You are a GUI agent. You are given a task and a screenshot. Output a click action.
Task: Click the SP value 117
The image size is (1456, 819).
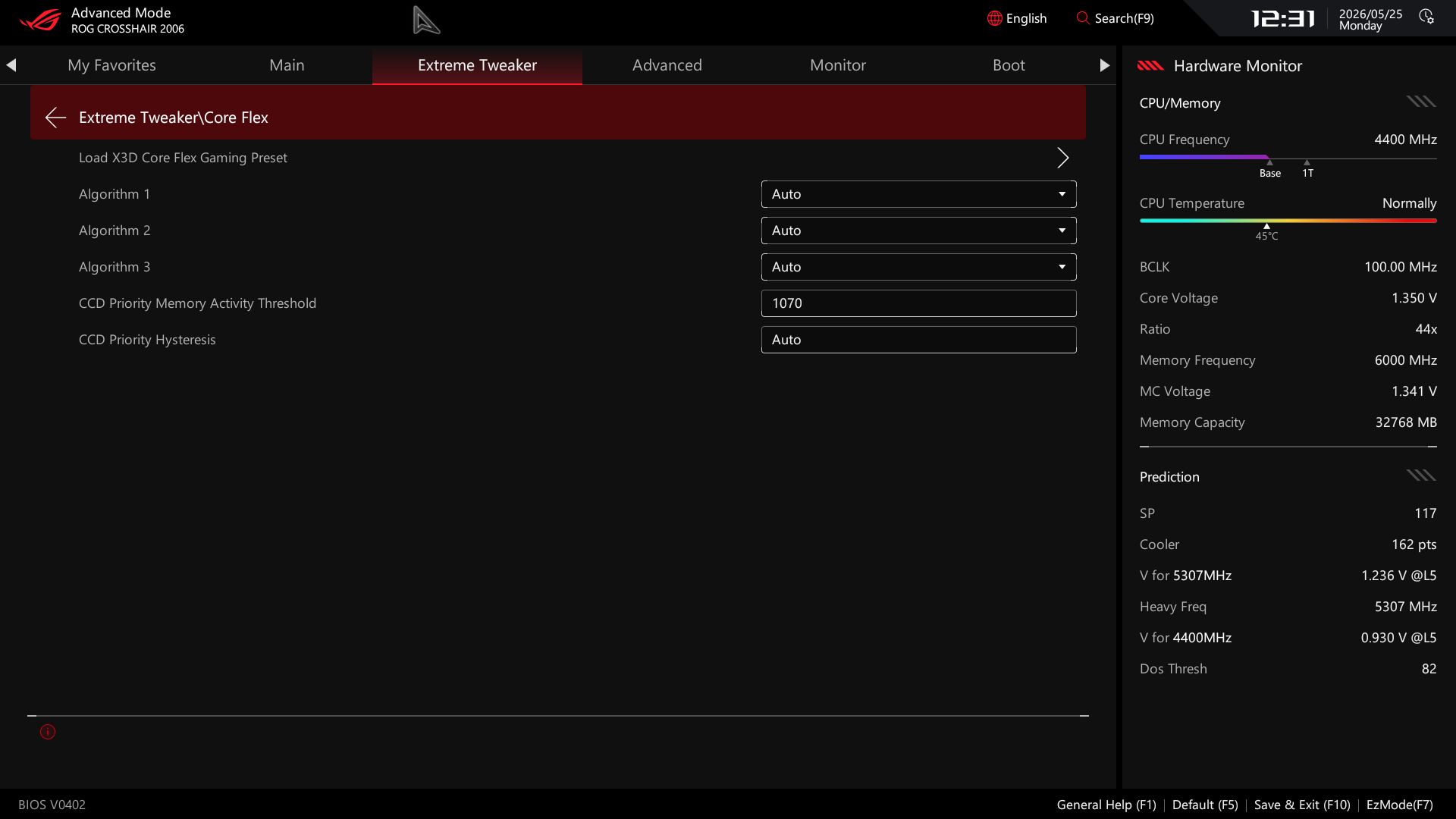[1425, 513]
